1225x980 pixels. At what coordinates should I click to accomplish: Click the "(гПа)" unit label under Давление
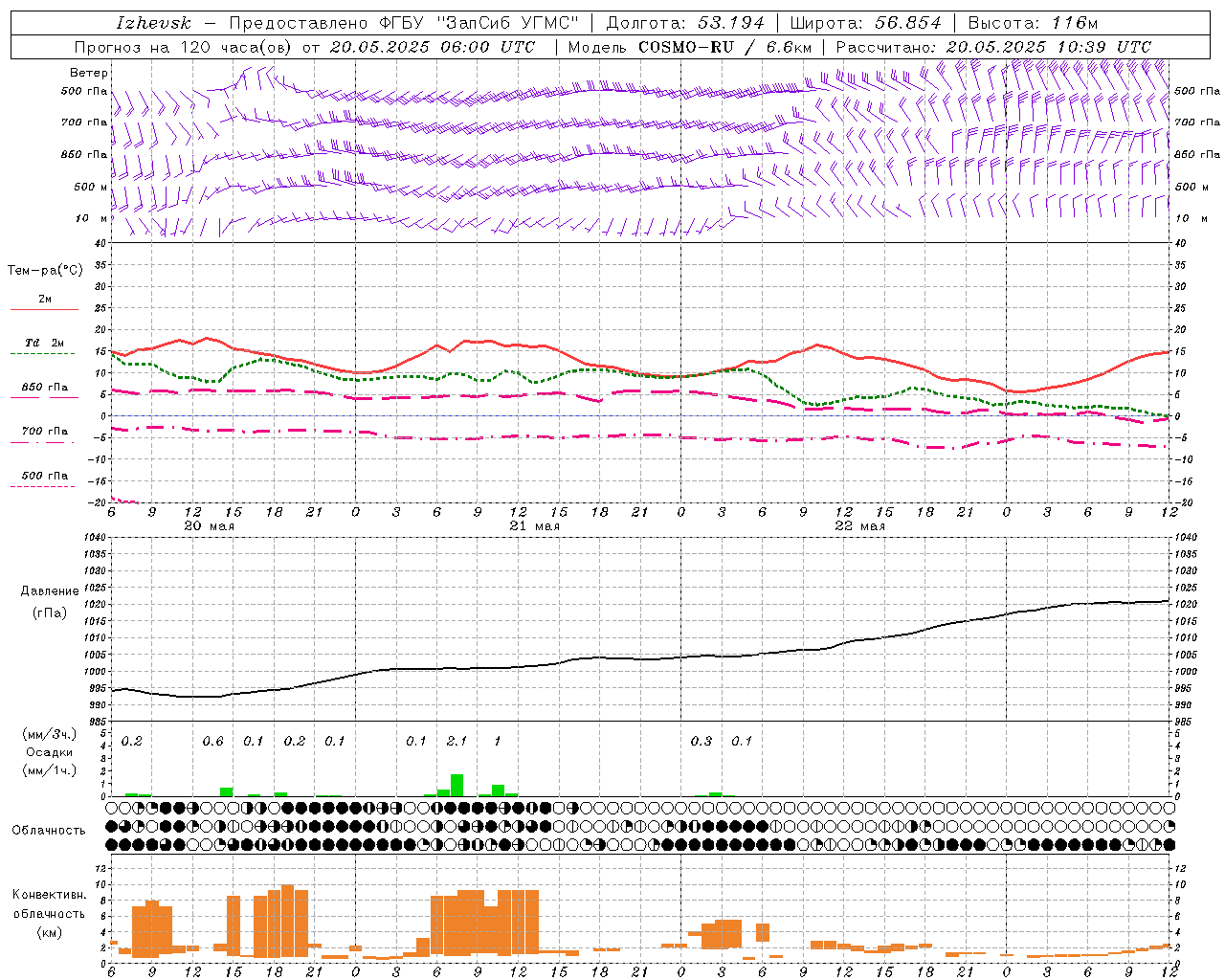click(49, 613)
